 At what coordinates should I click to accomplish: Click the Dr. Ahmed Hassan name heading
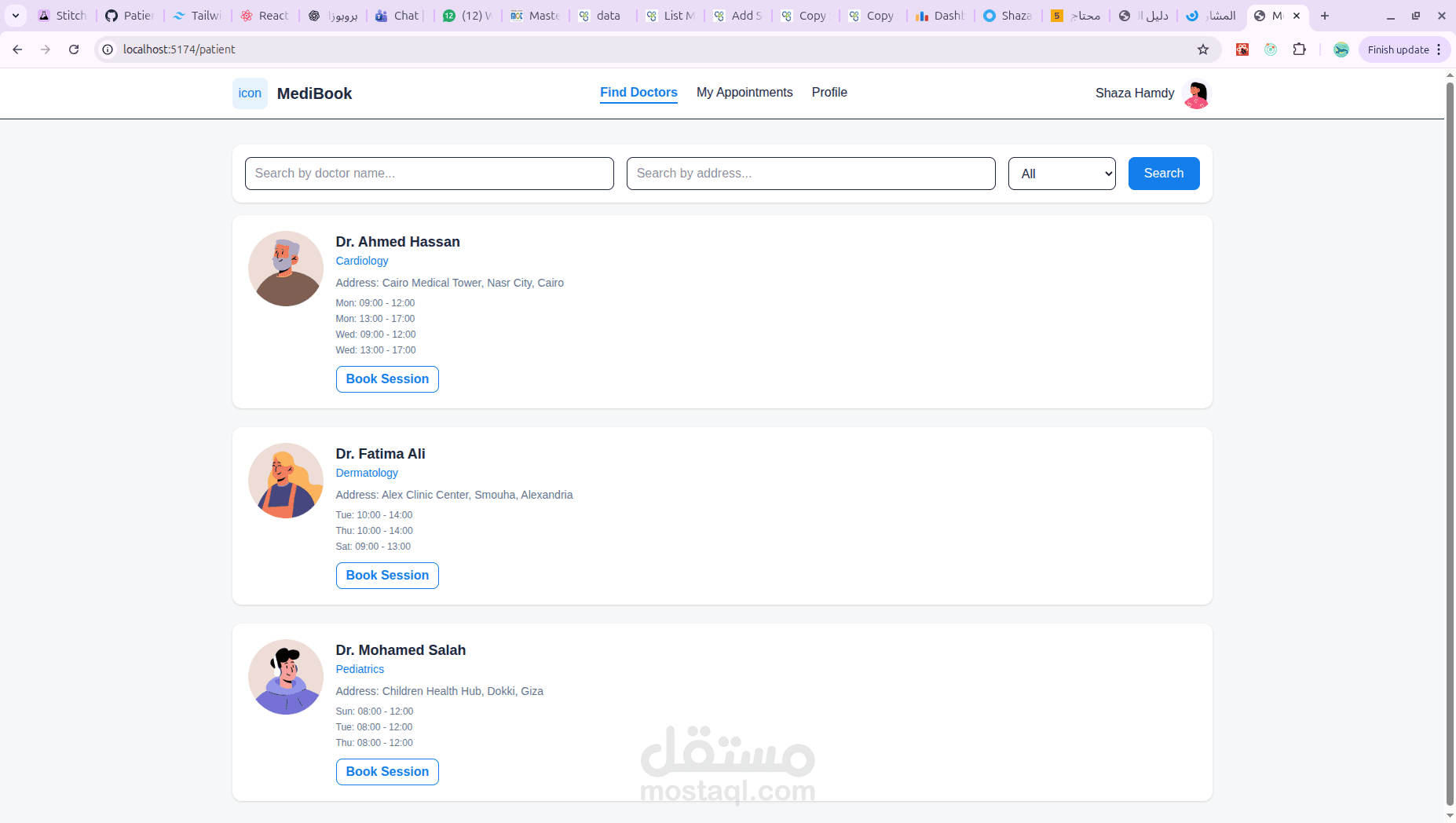coord(397,242)
